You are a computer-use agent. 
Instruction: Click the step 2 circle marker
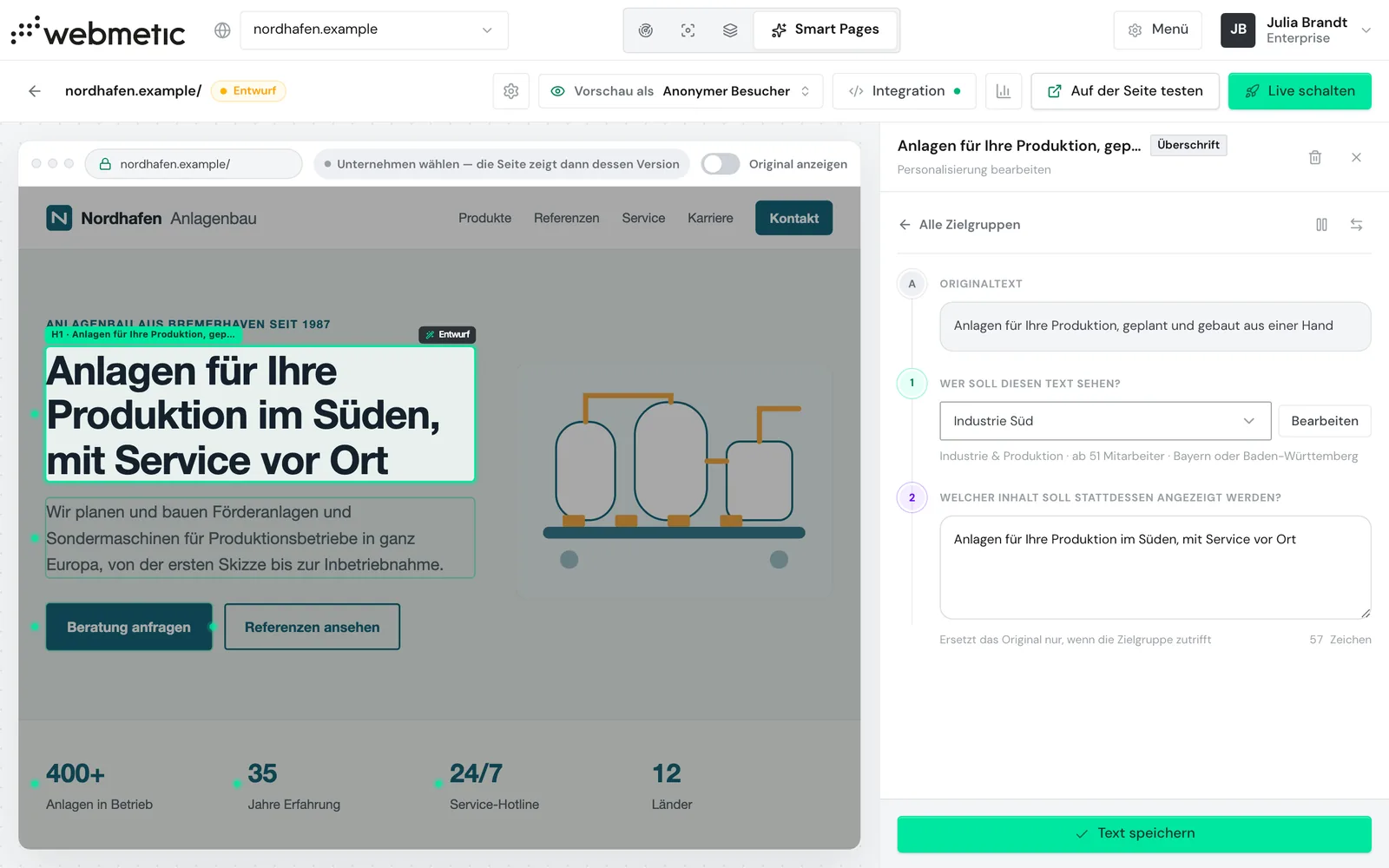point(912,497)
